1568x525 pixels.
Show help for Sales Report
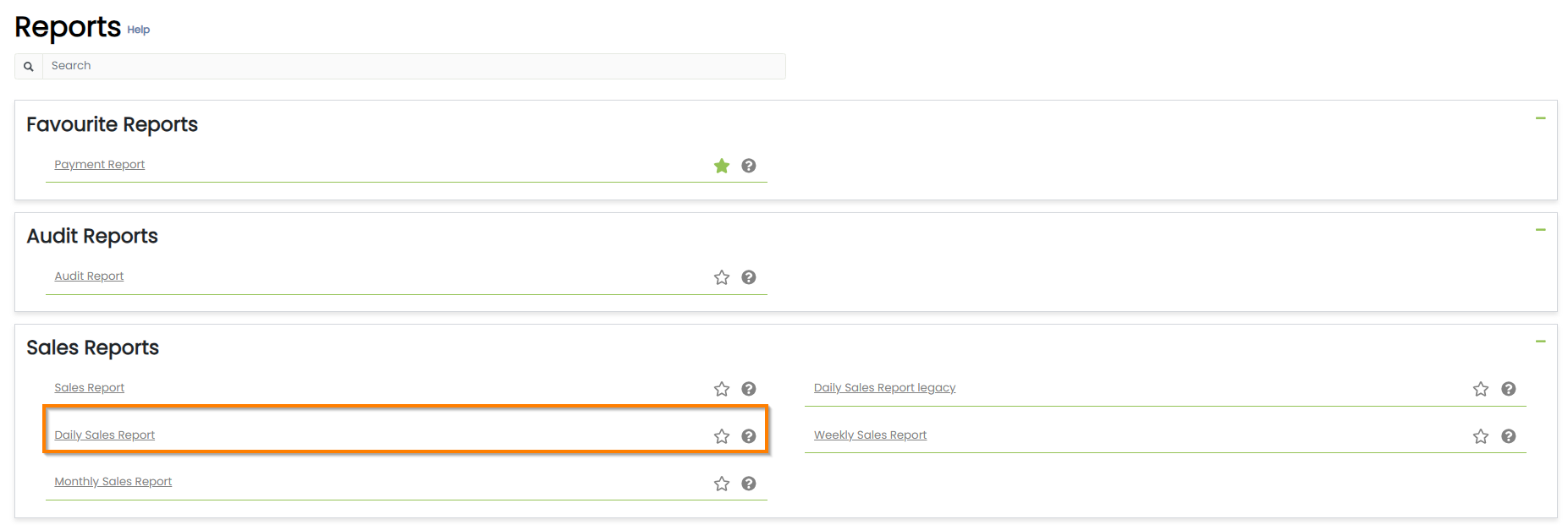point(749,389)
